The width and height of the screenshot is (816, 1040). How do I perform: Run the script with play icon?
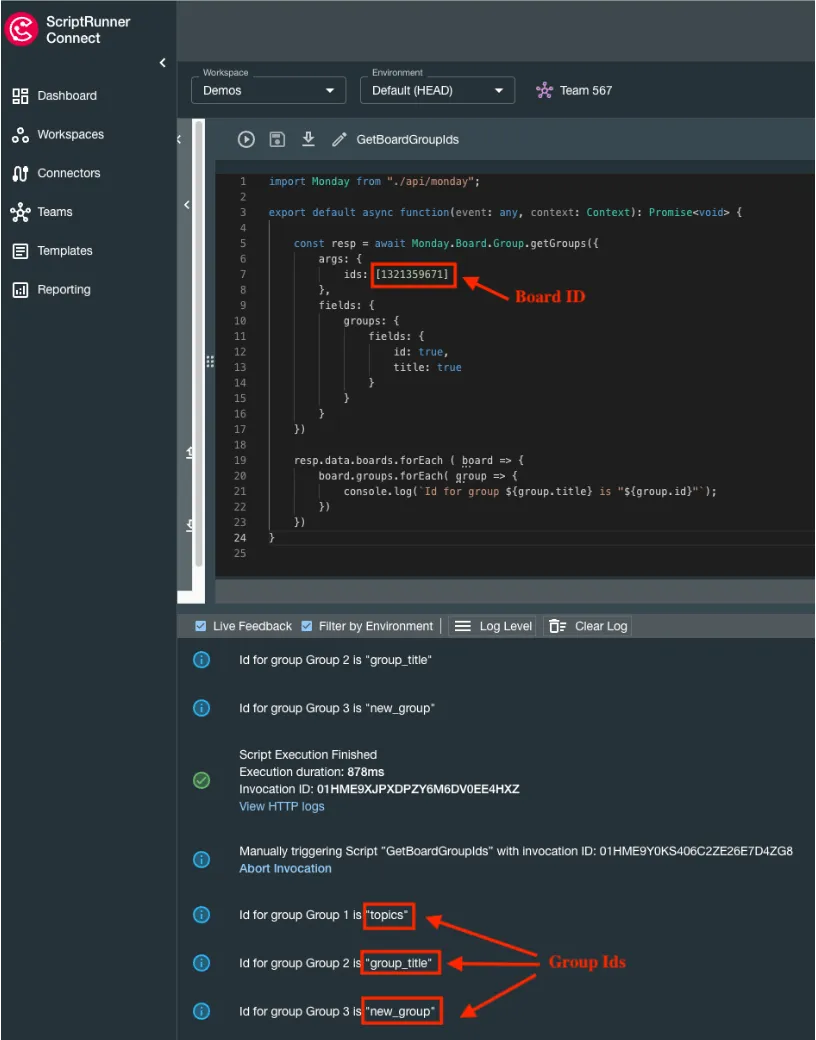246,139
